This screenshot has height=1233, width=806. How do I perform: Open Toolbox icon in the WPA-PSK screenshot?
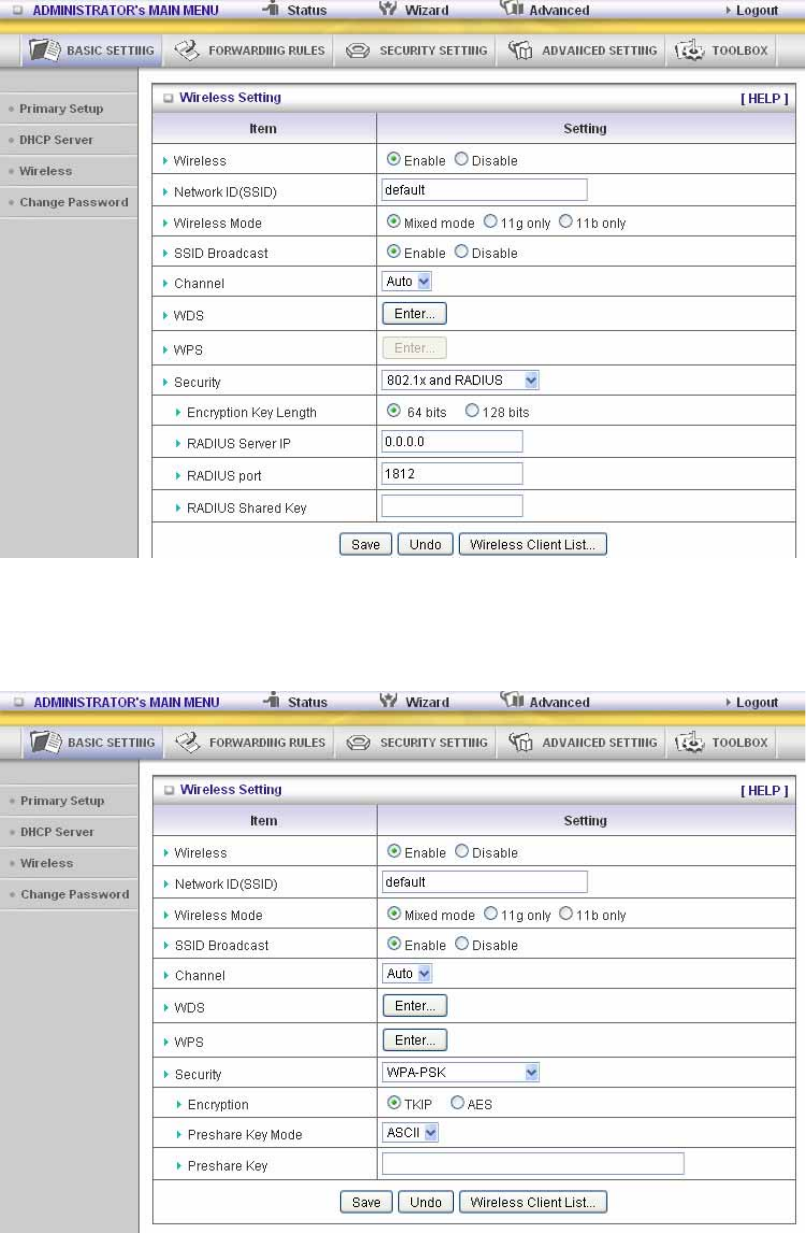[691, 742]
